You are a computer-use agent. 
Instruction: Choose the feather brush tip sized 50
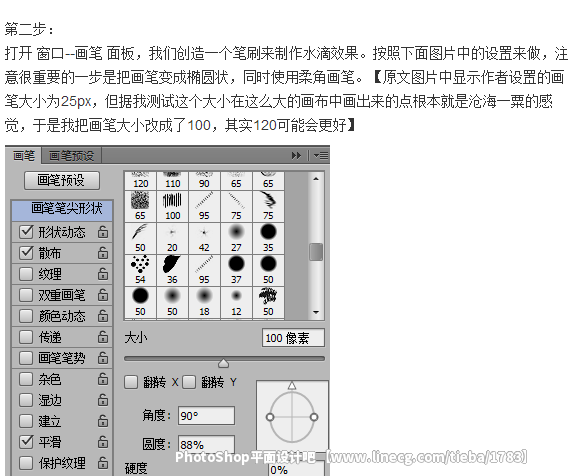[141, 238]
